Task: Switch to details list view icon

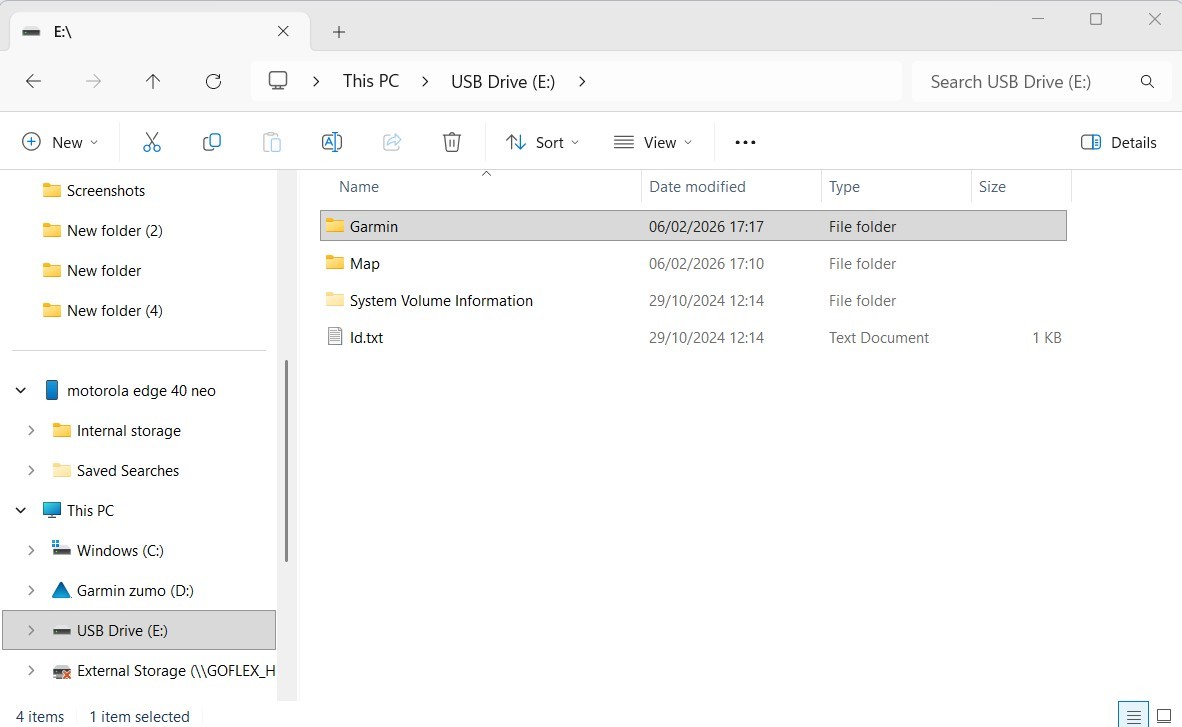Action: click(1133, 716)
